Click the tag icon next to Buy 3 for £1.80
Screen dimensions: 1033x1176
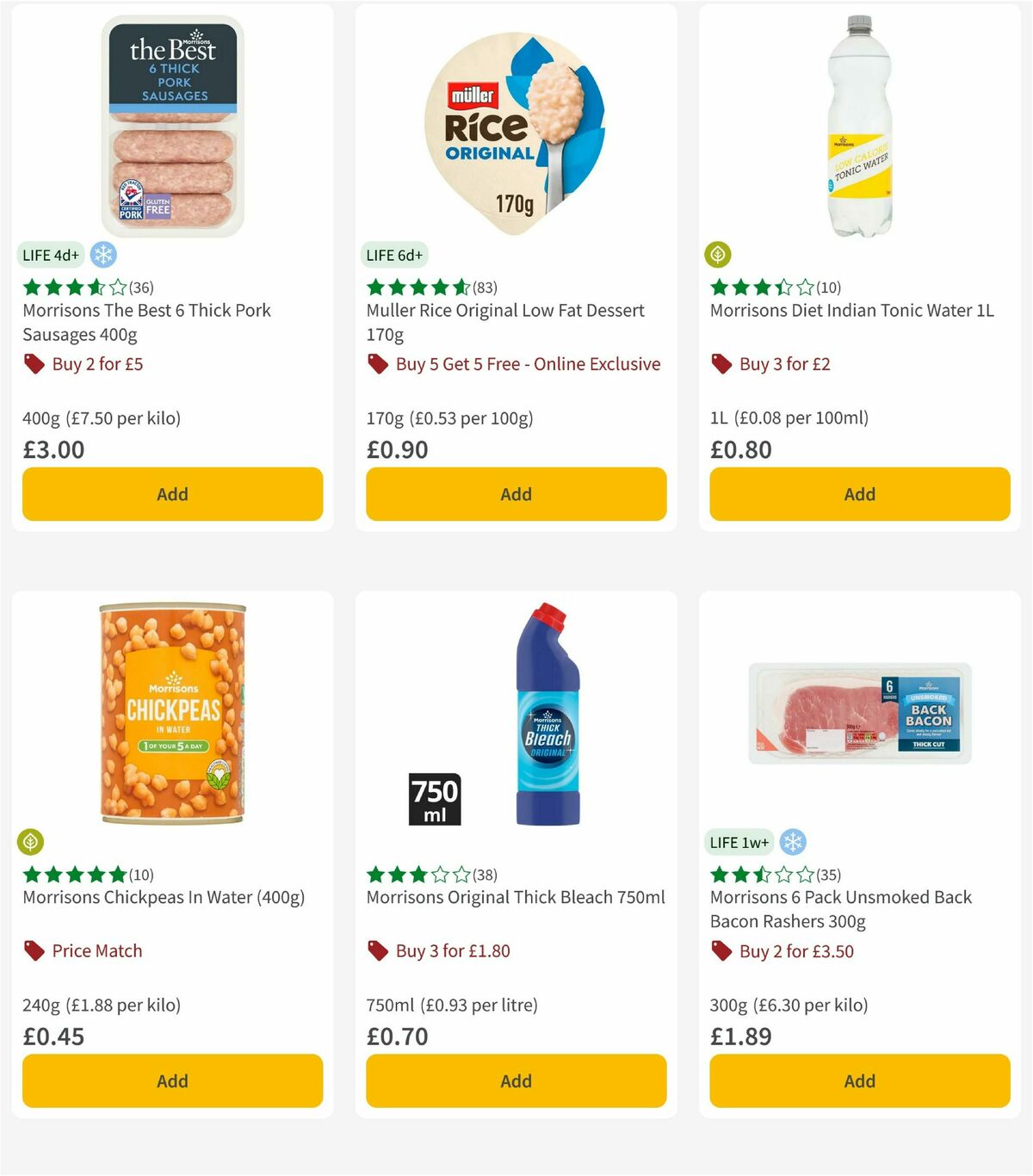[x=377, y=950]
